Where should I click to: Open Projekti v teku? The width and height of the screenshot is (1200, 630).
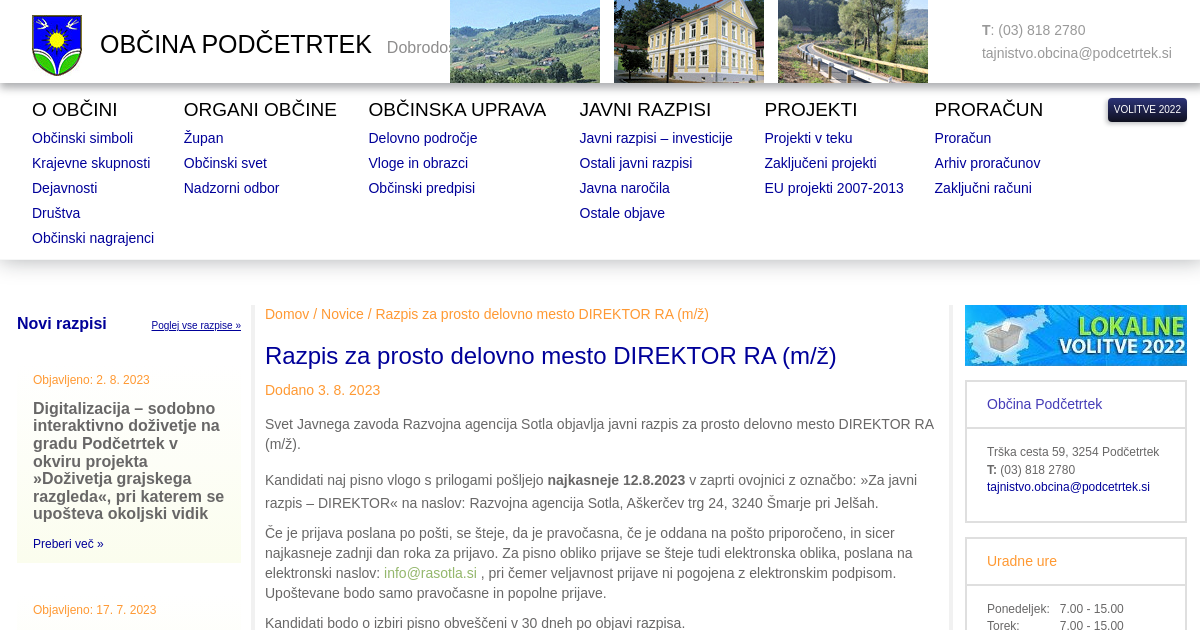(x=808, y=138)
